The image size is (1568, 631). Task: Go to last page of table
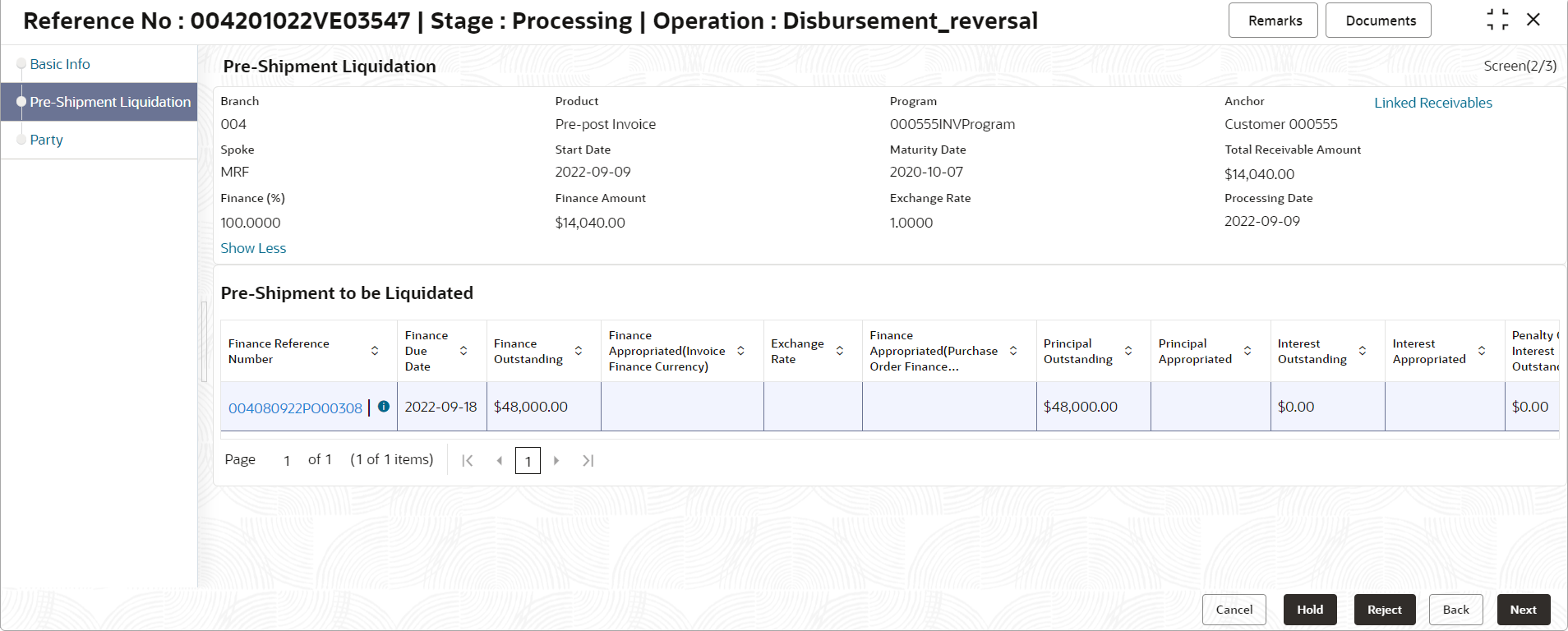588,461
